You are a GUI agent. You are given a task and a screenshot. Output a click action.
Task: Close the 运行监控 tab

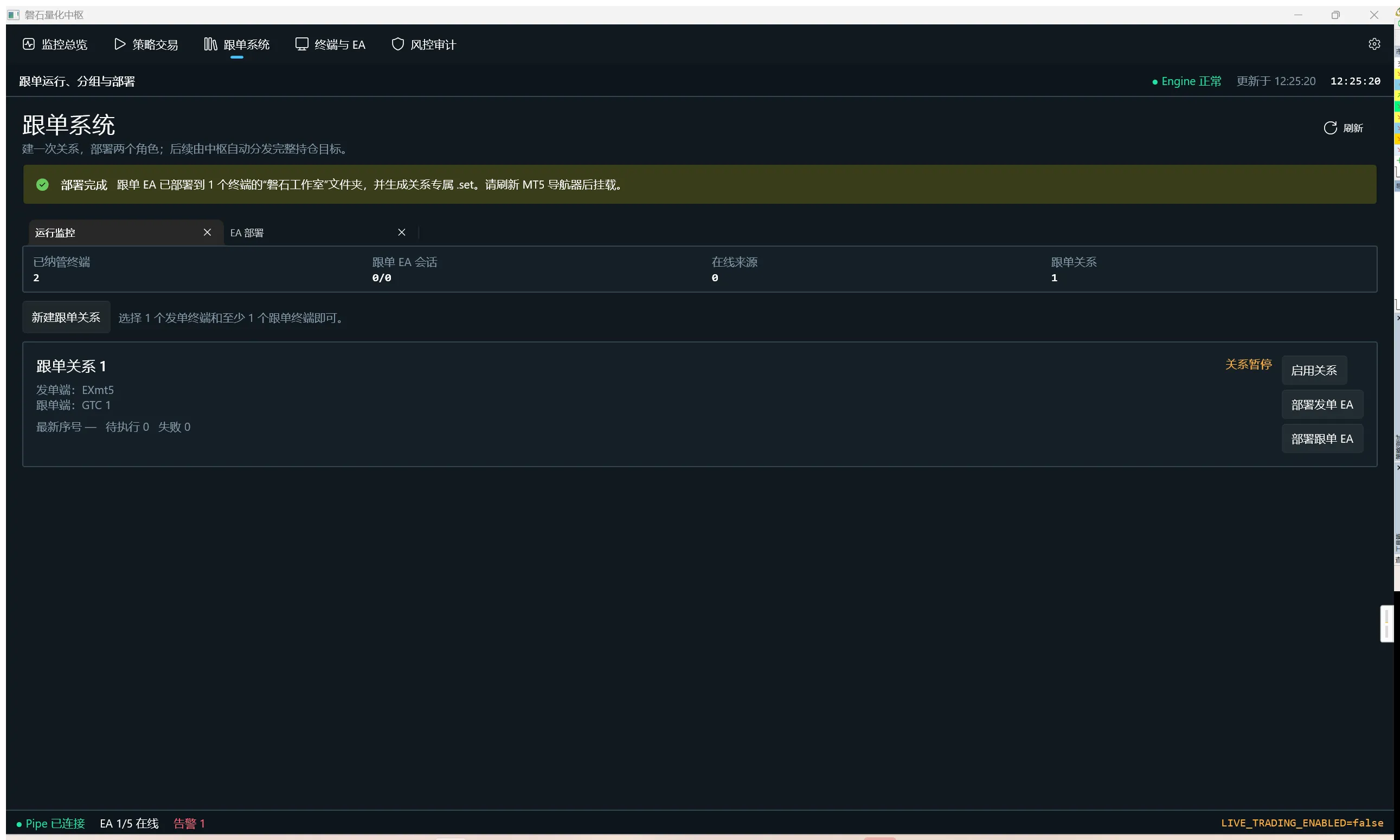[x=207, y=232]
